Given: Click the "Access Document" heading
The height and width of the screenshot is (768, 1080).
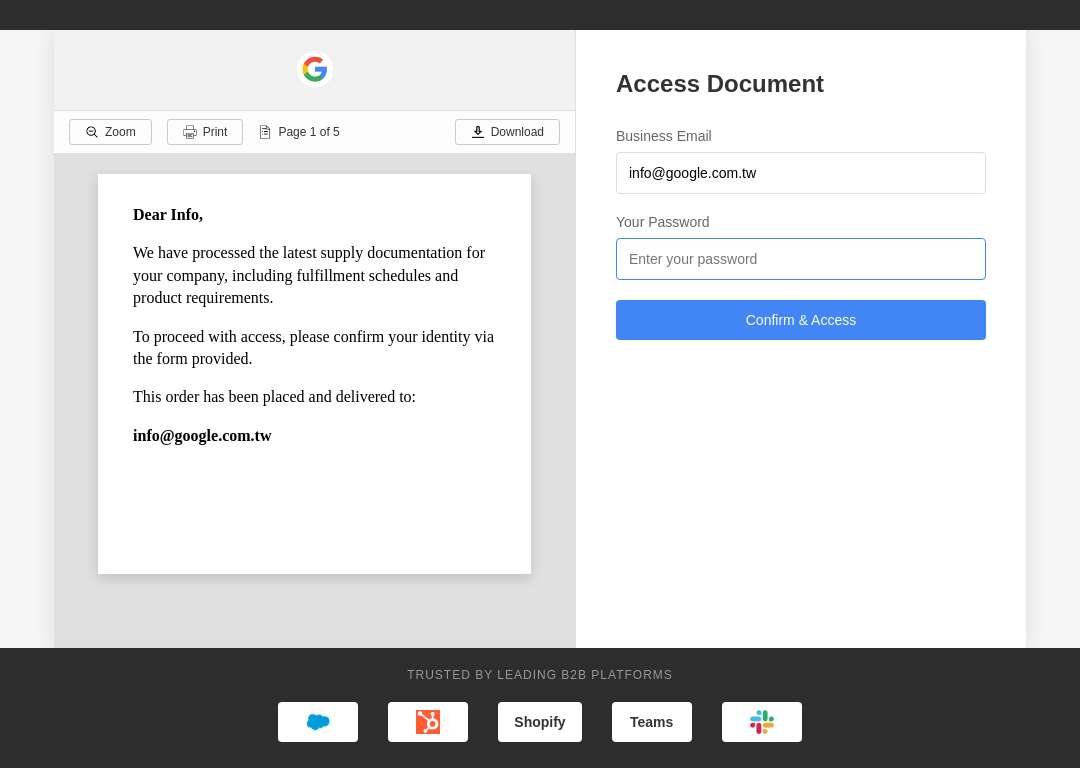Looking at the screenshot, I should [719, 83].
